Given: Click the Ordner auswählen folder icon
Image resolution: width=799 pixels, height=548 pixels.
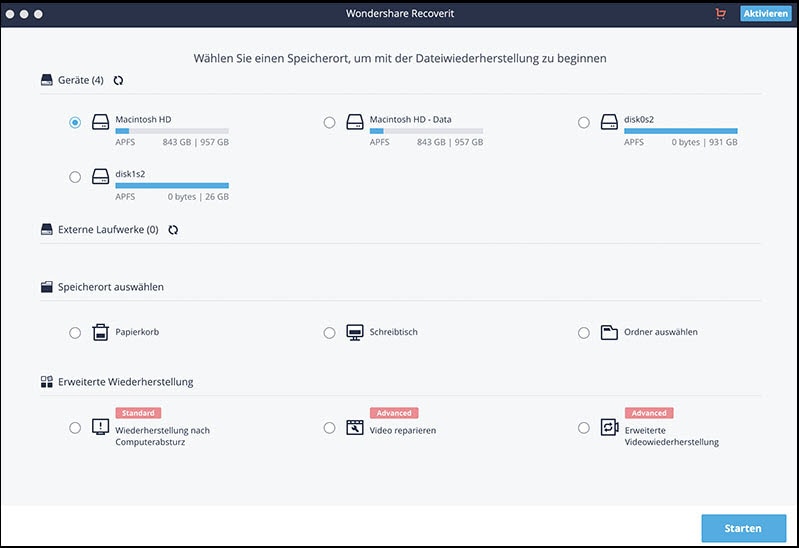Looking at the screenshot, I should coord(609,332).
